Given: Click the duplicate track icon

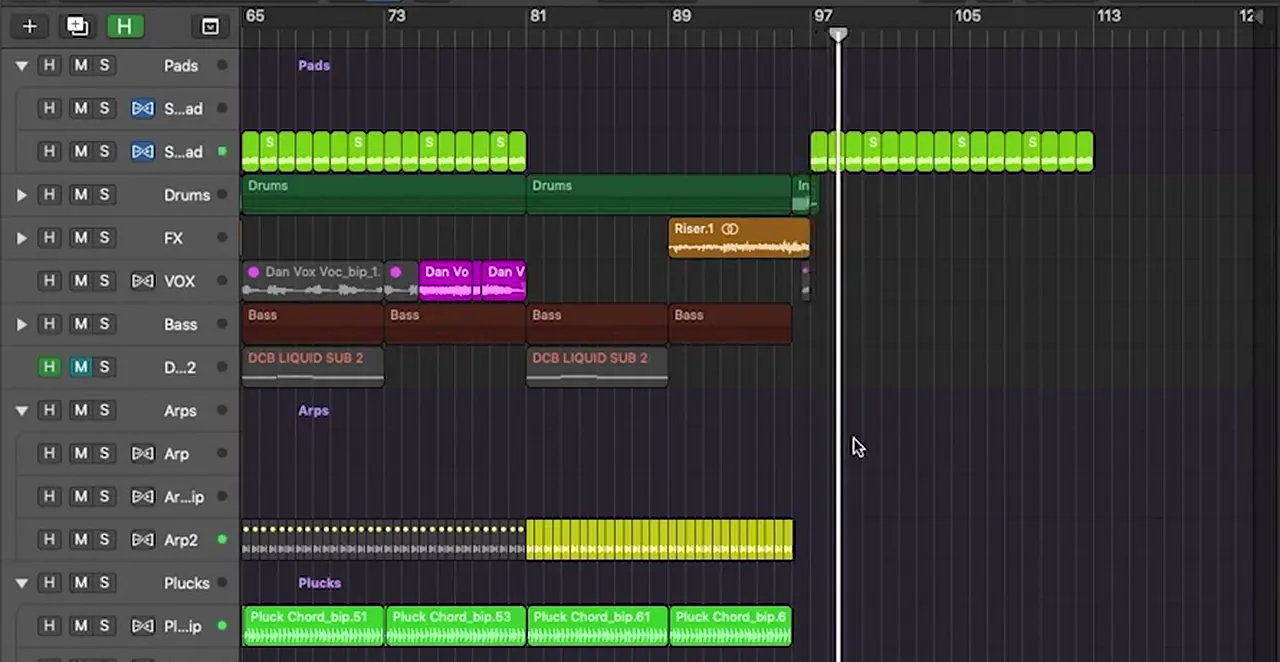Looking at the screenshot, I should point(77,26).
